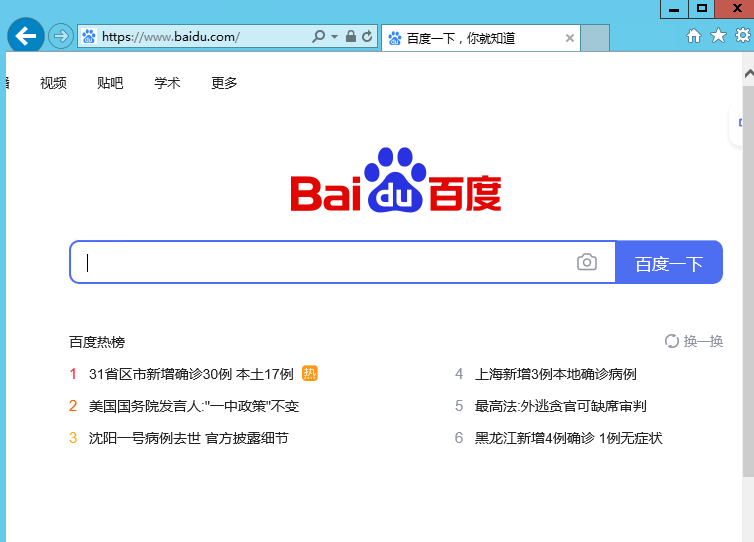The height and width of the screenshot is (542, 754).
Task: Expand the address bar autocomplete dropdown arrow
Action: (335, 37)
